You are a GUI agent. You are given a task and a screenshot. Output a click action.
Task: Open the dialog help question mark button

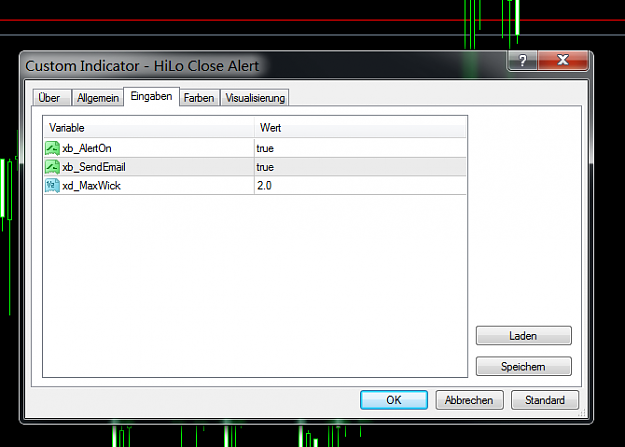522,61
